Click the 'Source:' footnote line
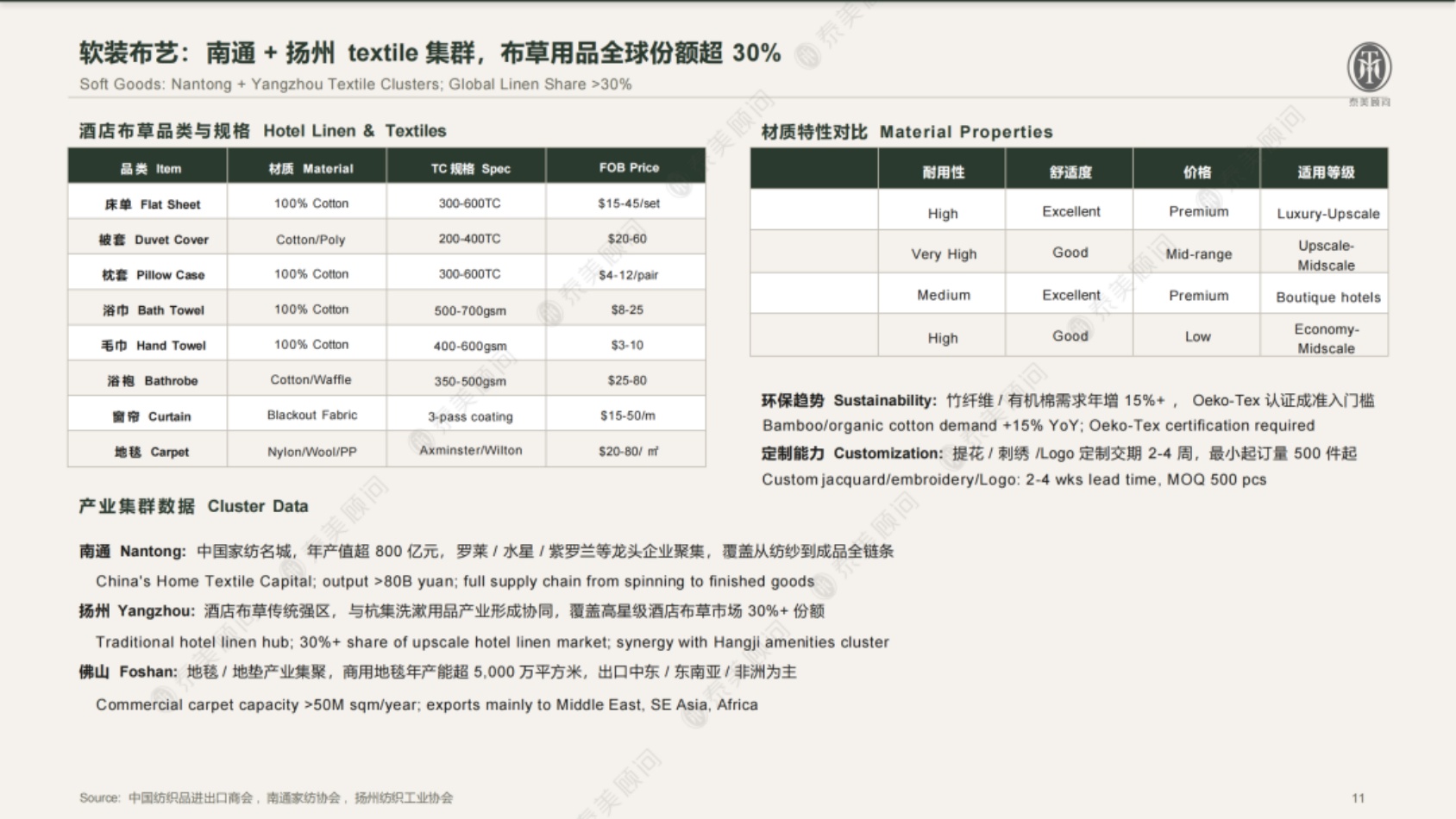 [x=266, y=798]
